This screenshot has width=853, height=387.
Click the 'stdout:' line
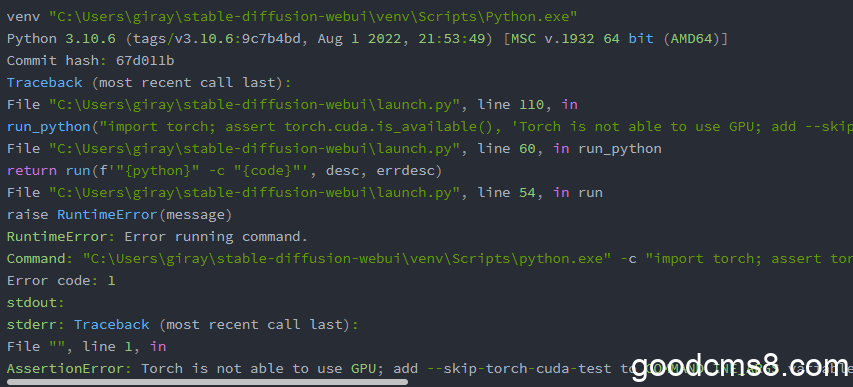(35, 303)
